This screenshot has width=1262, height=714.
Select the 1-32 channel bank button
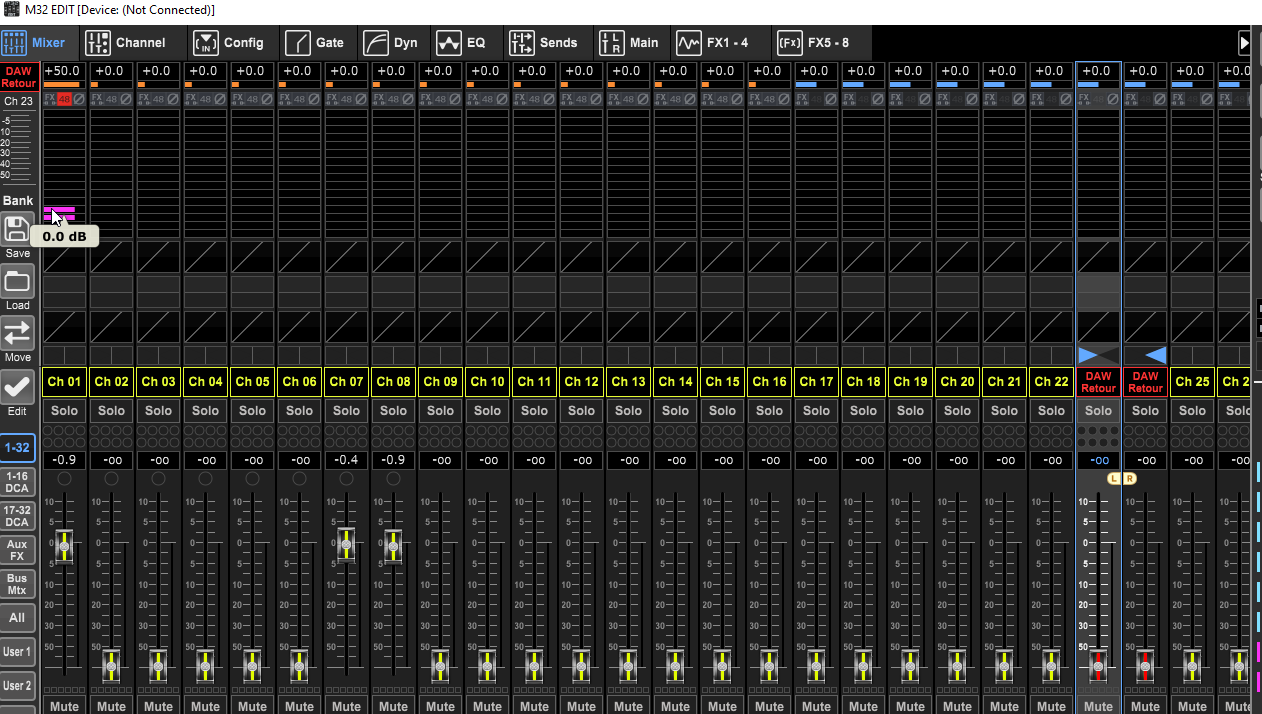17,448
